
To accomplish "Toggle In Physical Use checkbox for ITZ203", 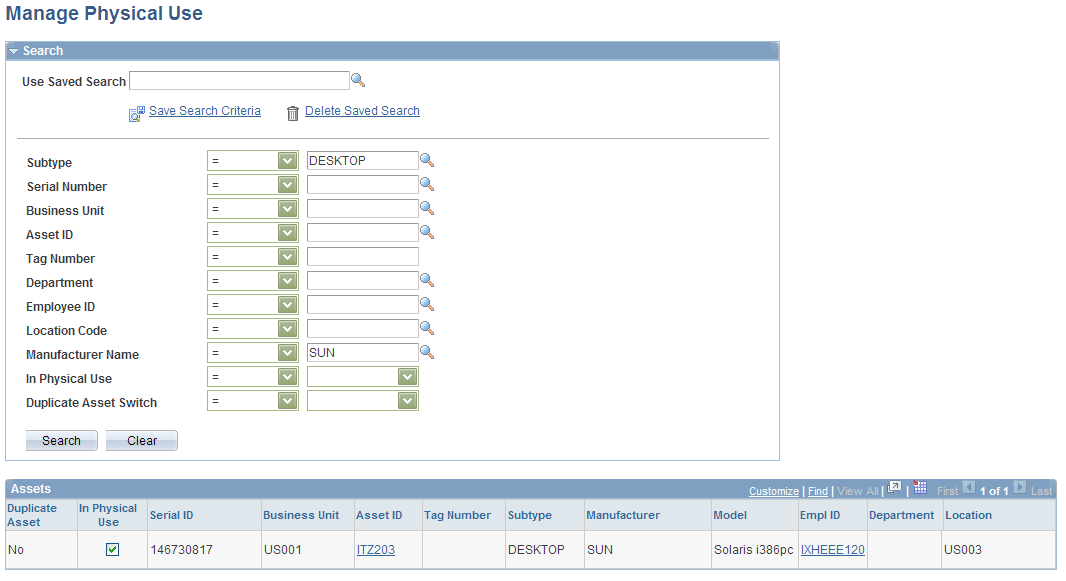I will point(113,549).
